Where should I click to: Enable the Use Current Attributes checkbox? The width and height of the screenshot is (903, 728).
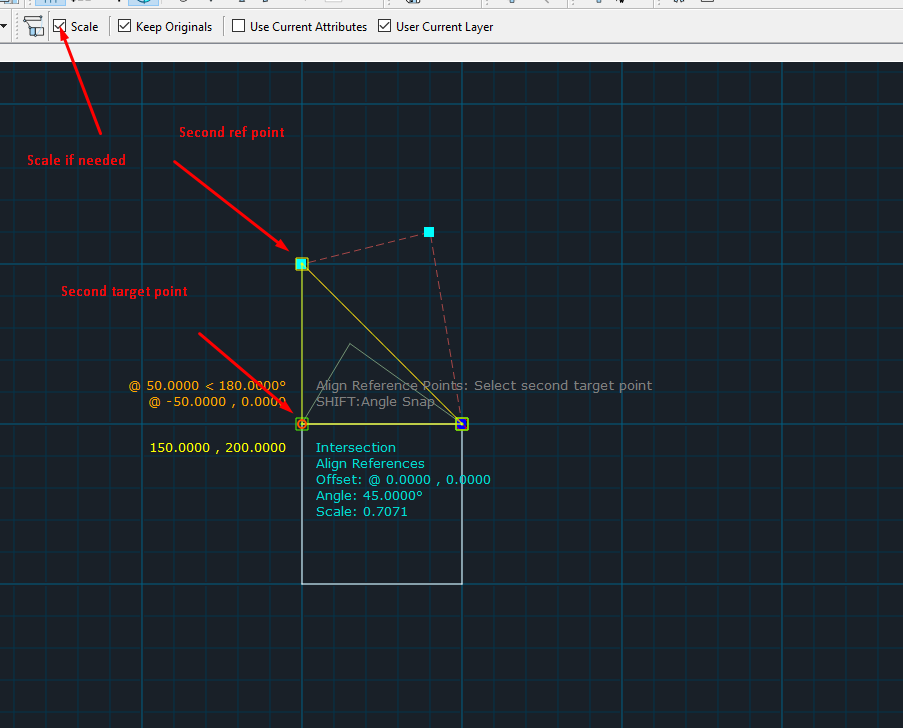tap(239, 26)
